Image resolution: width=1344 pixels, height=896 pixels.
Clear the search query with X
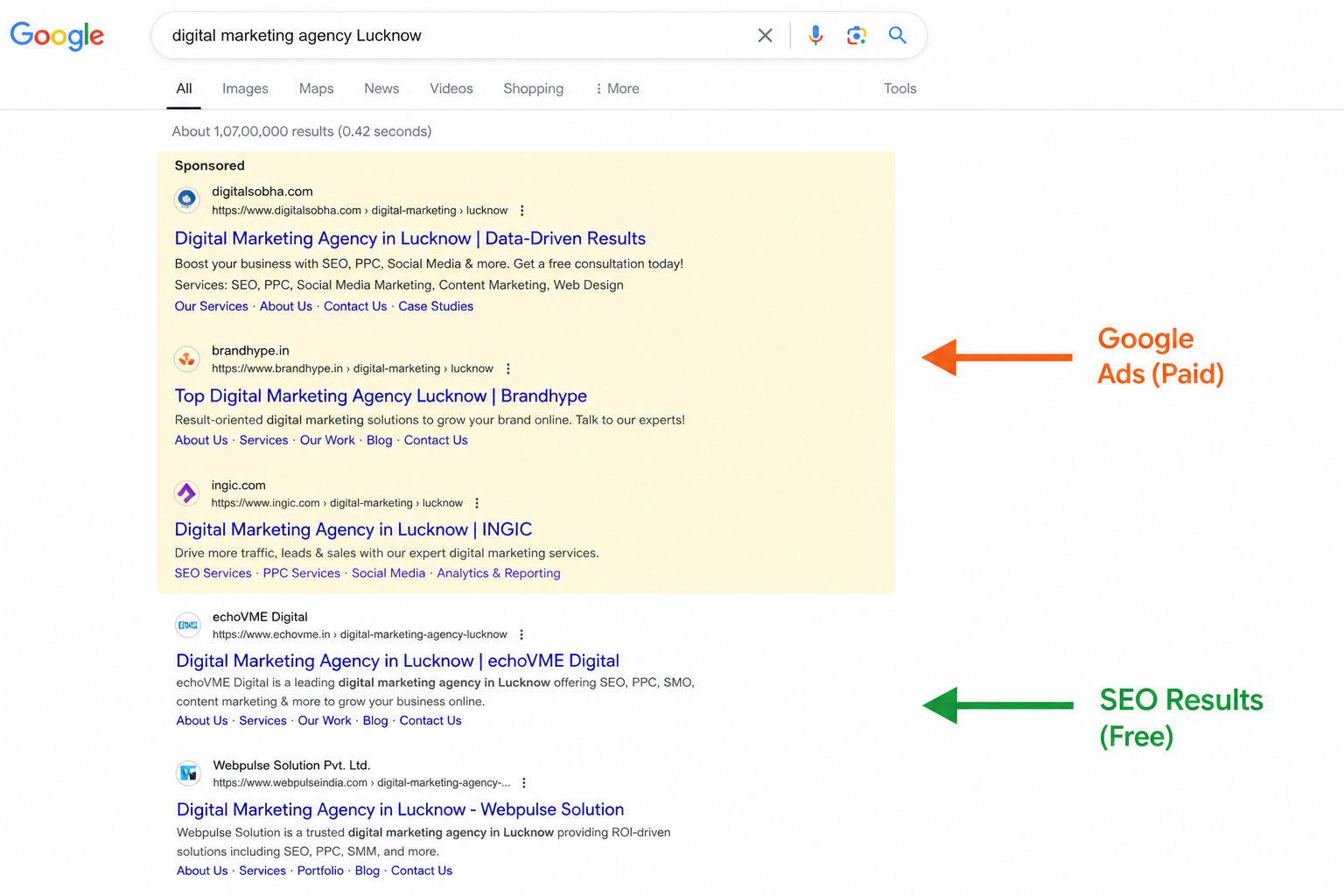[765, 35]
